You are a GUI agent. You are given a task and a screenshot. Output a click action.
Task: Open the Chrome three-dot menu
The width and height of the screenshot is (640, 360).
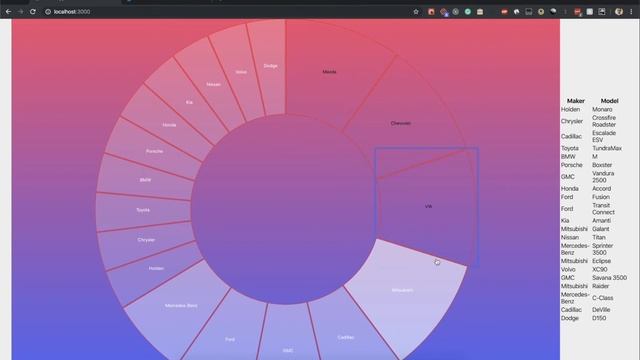tap(631, 12)
